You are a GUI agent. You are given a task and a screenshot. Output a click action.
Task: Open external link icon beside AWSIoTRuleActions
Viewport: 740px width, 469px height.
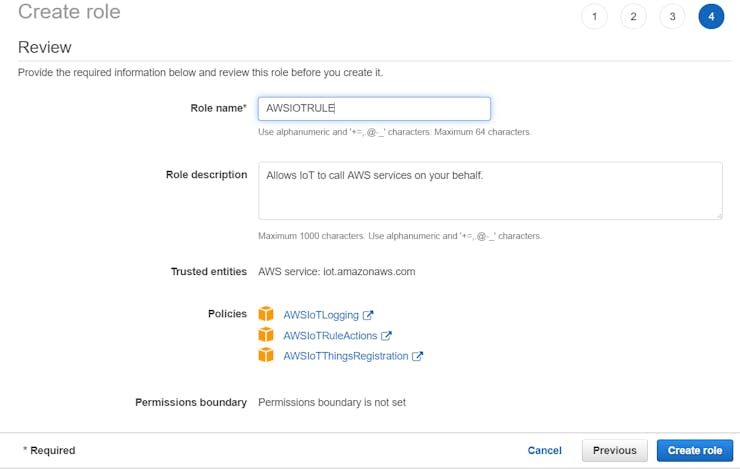[387, 336]
